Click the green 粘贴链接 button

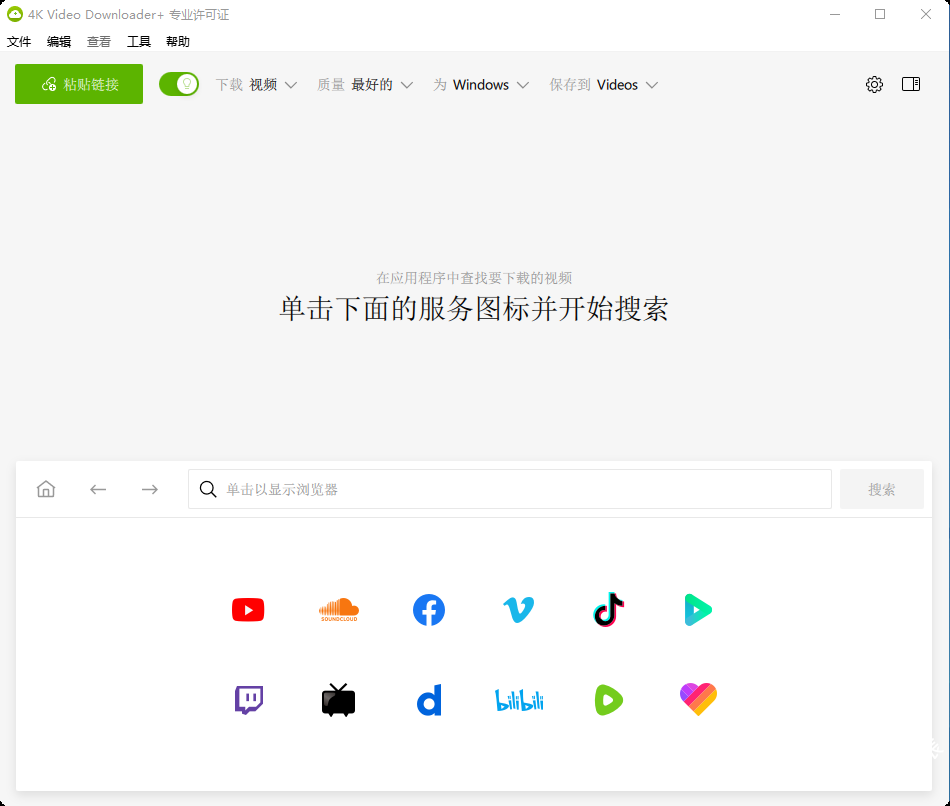[79, 84]
